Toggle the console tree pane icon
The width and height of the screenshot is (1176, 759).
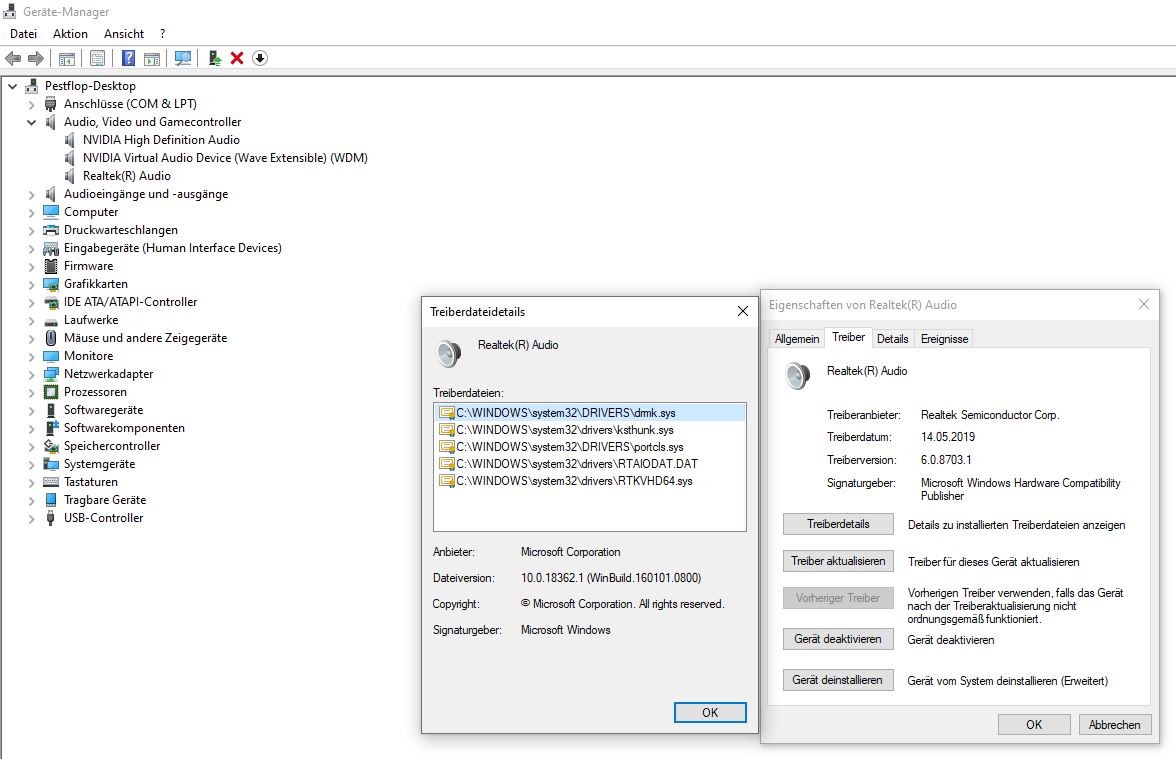(x=67, y=58)
